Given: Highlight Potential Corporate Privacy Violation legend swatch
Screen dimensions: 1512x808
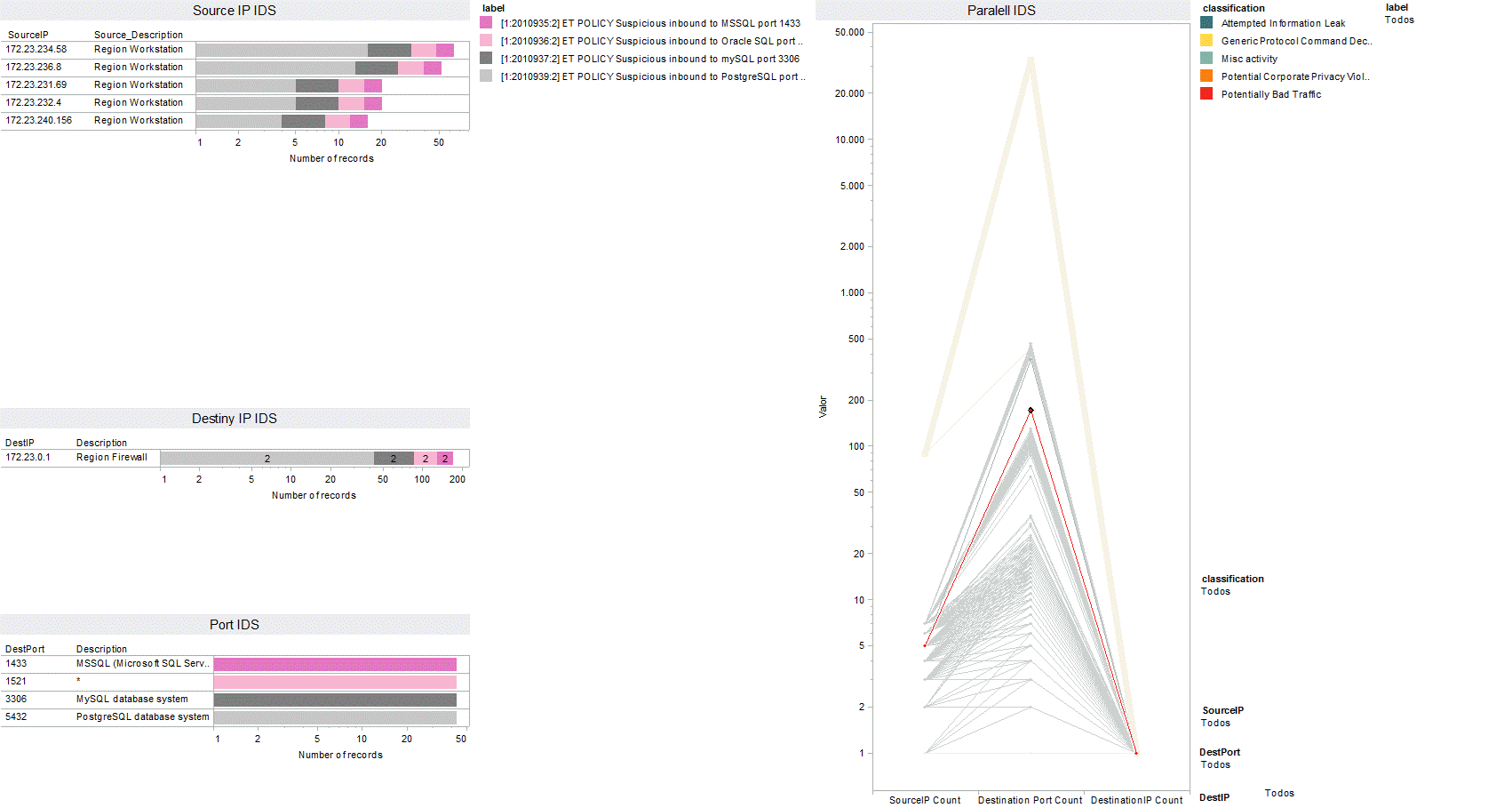Looking at the screenshot, I should [x=1206, y=76].
